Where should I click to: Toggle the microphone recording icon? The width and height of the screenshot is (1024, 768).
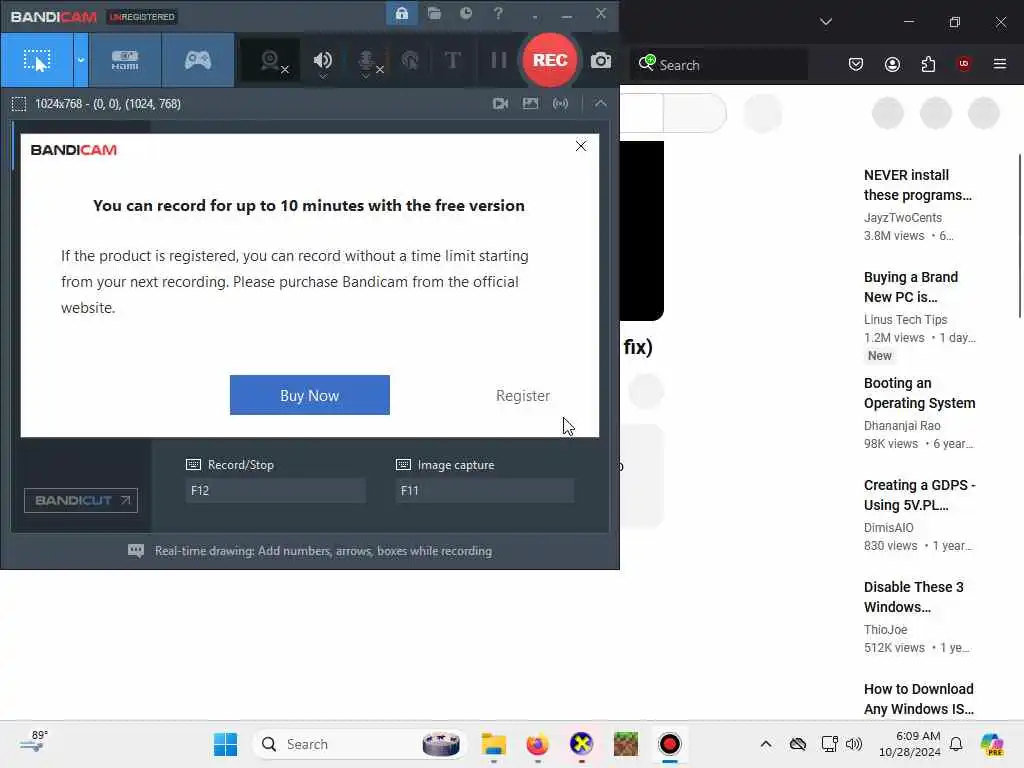tap(366, 62)
